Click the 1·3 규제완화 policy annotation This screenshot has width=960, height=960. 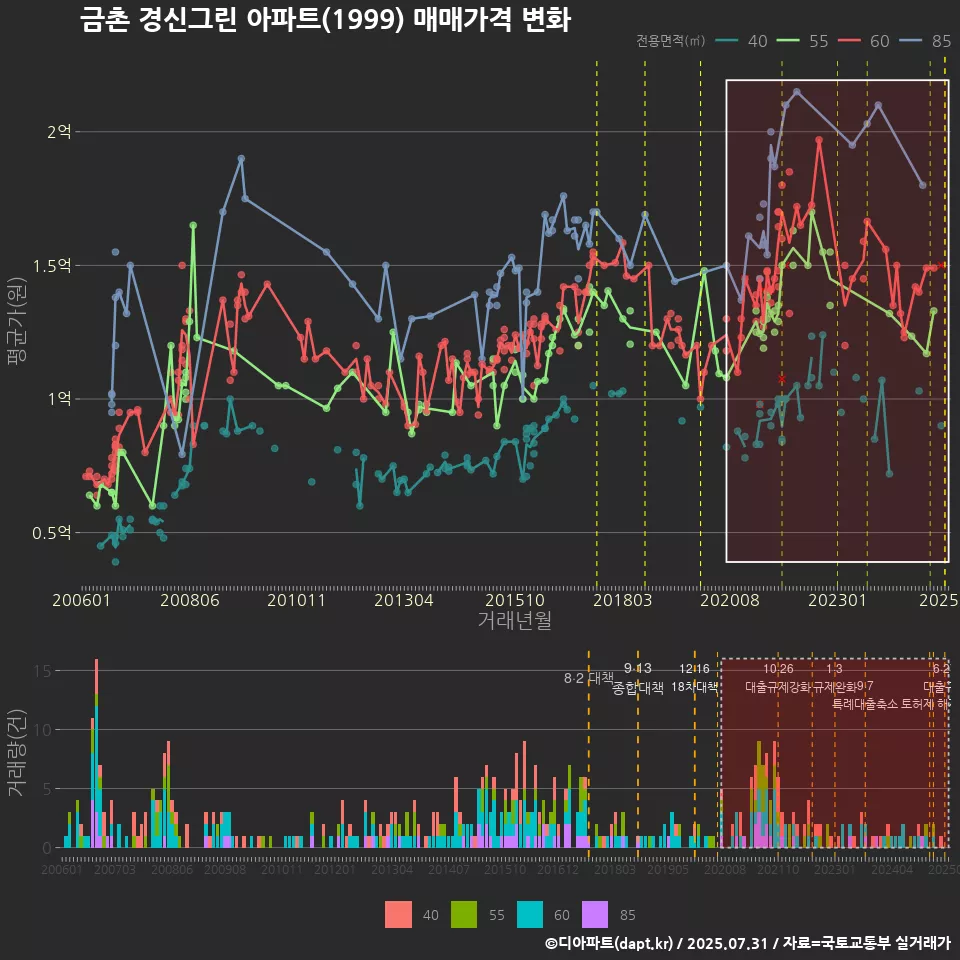coord(834,678)
